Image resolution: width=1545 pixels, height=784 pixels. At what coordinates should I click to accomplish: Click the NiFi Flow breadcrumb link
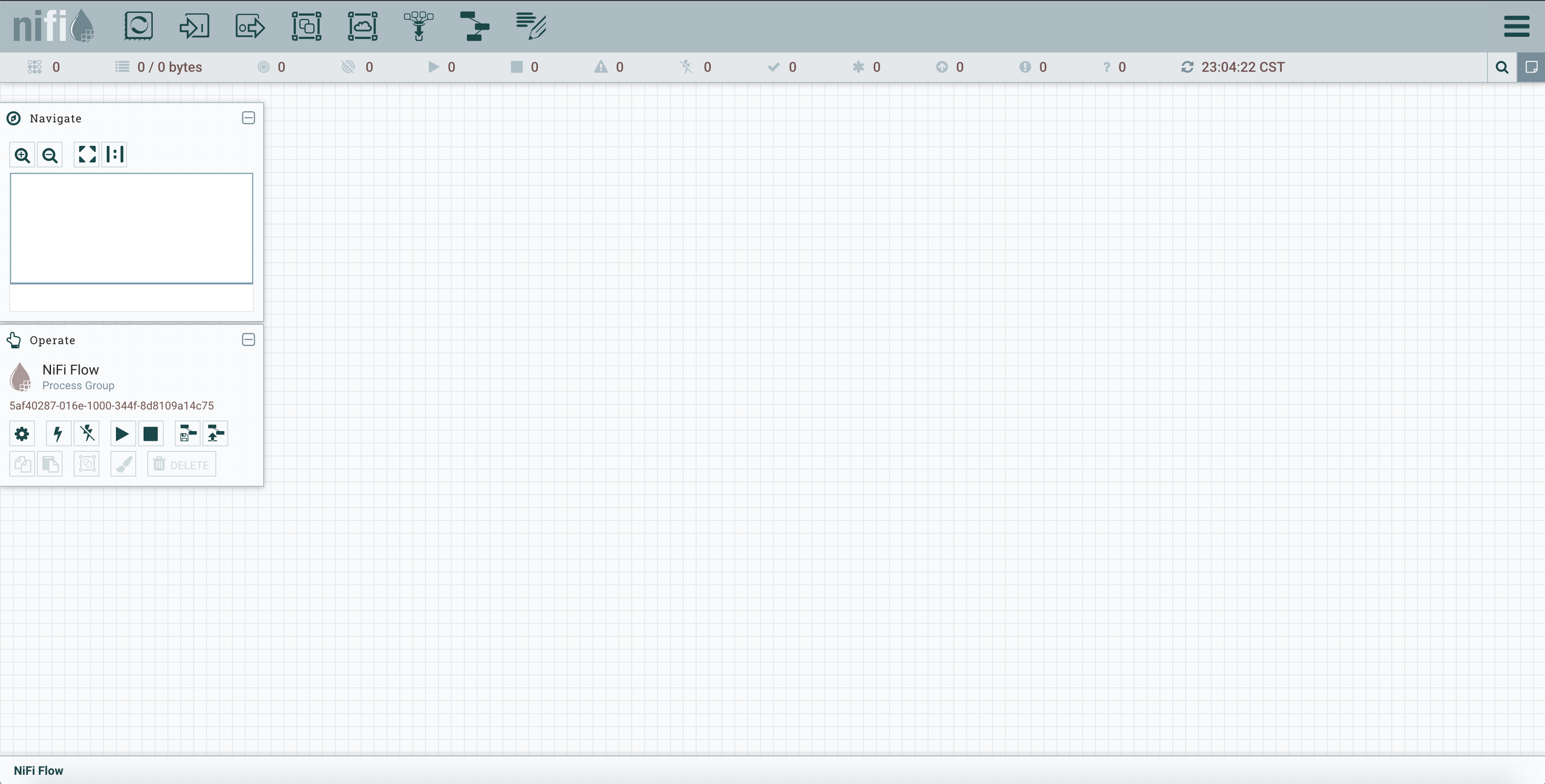tap(38, 771)
